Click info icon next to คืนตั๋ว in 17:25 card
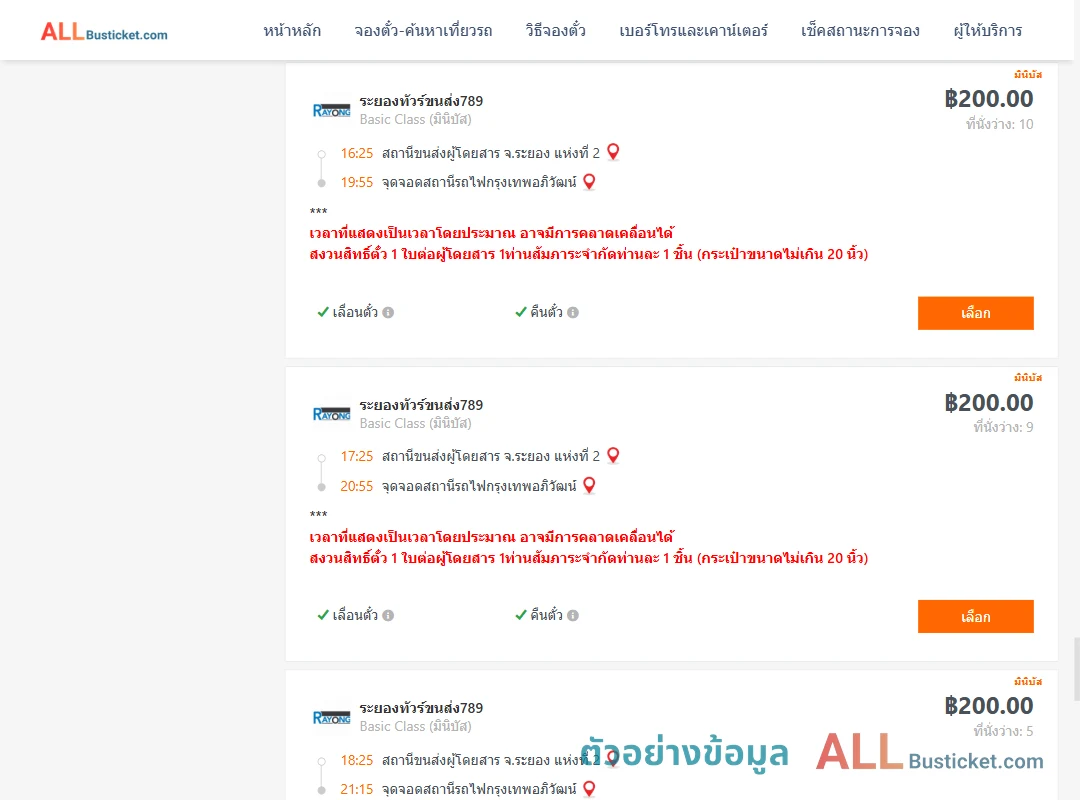Screen dimensions: 1080x800 pos(573,615)
